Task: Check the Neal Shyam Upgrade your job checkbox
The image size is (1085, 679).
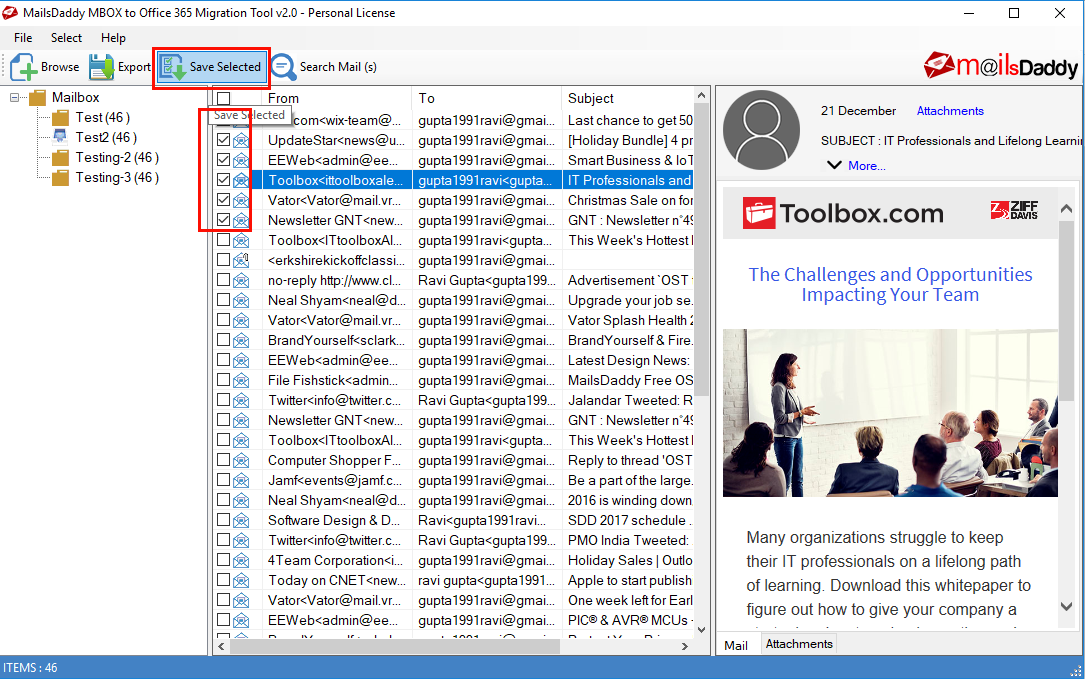Action: [x=223, y=300]
